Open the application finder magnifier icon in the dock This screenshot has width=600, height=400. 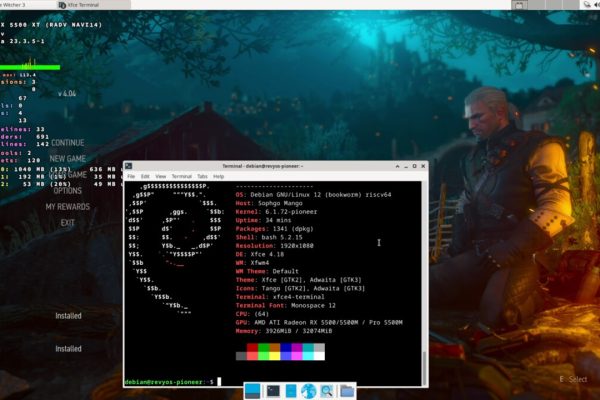(x=326, y=391)
